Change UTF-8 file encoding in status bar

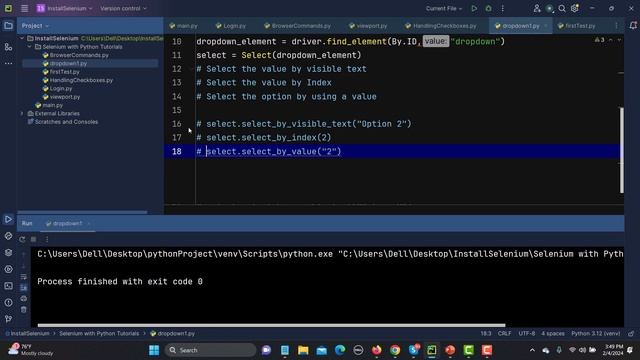point(527,333)
